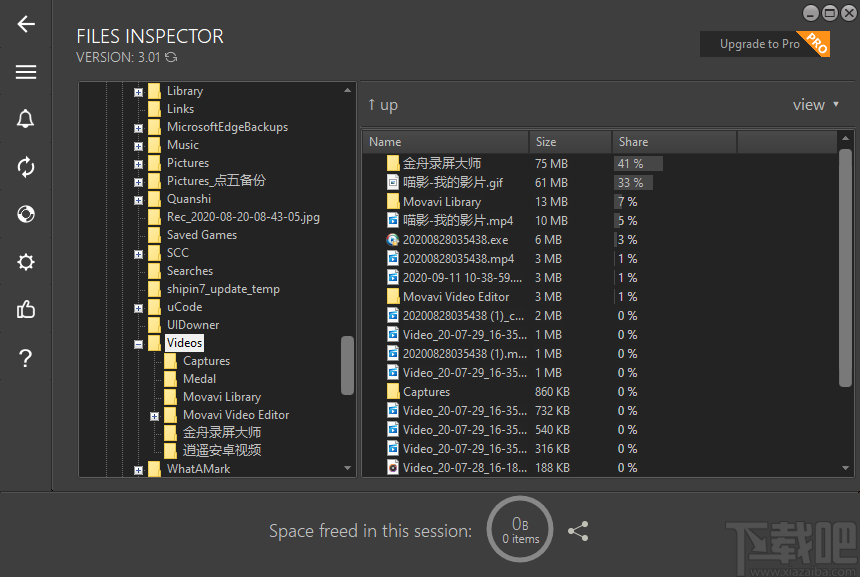Click the 0B space freed progress circle
This screenshot has width=860, height=577.
[519, 529]
